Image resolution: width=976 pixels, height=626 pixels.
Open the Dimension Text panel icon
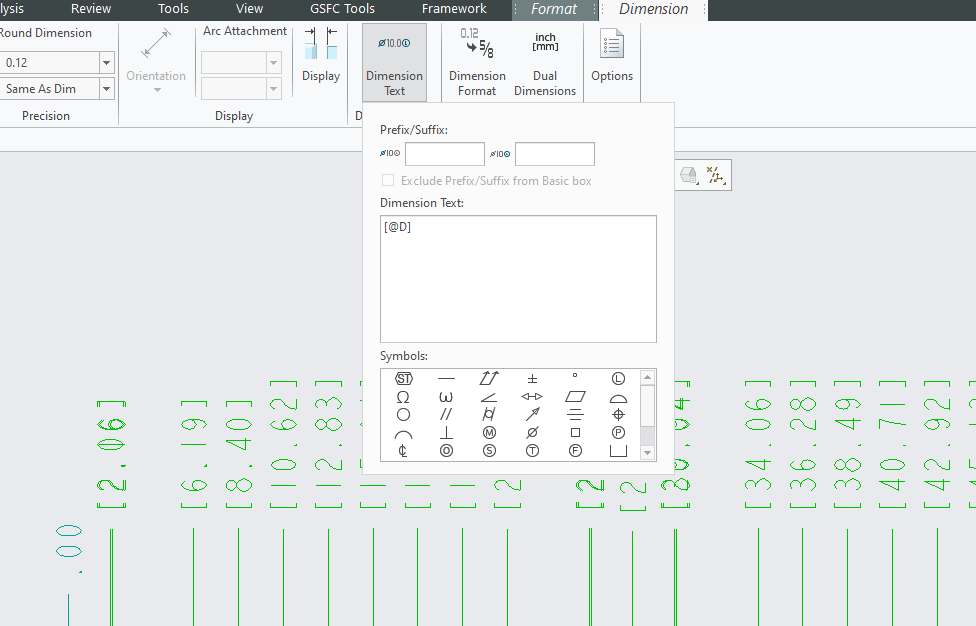point(394,45)
